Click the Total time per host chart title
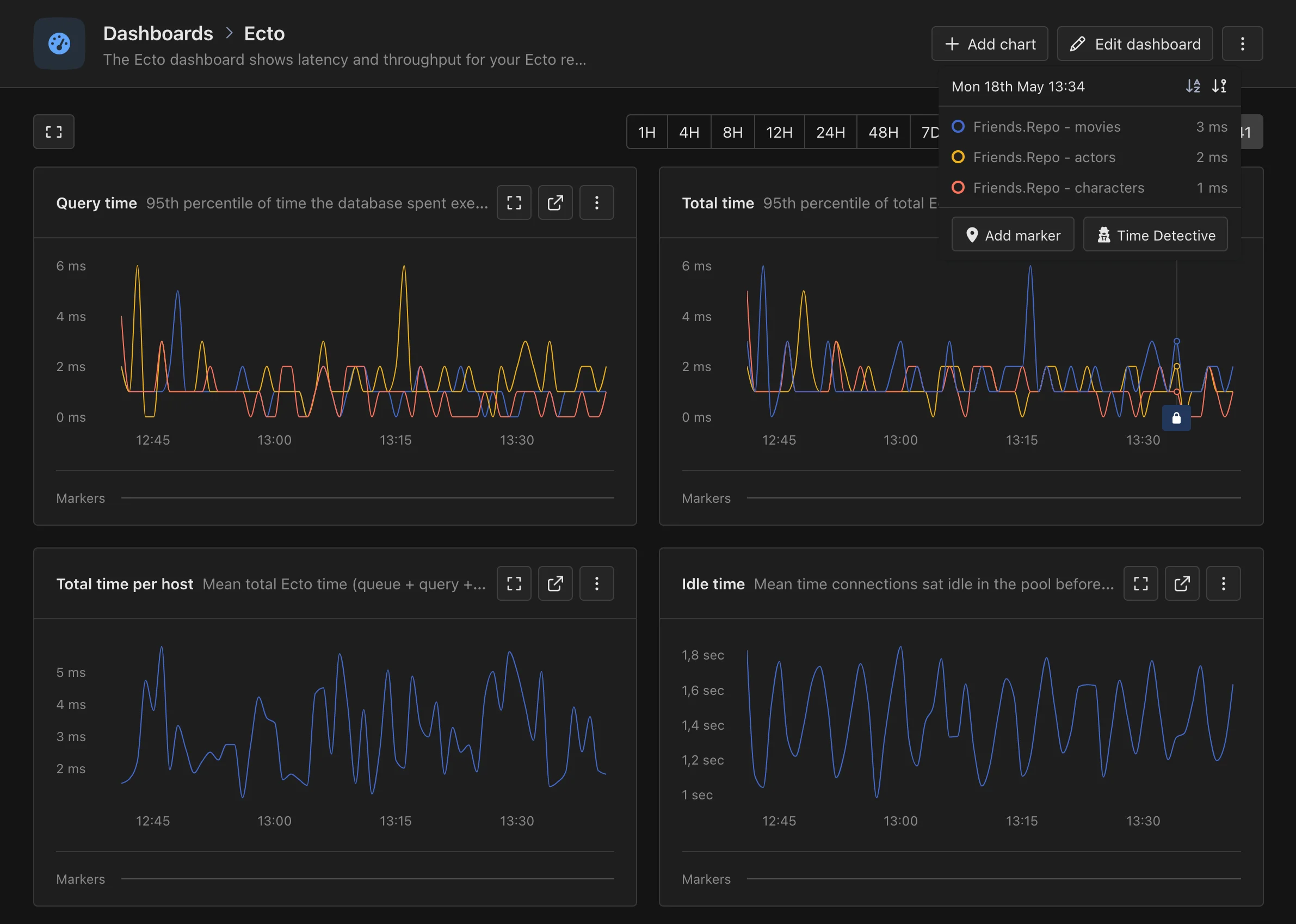Viewport: 1296px width, 924px height. point(125,584)
